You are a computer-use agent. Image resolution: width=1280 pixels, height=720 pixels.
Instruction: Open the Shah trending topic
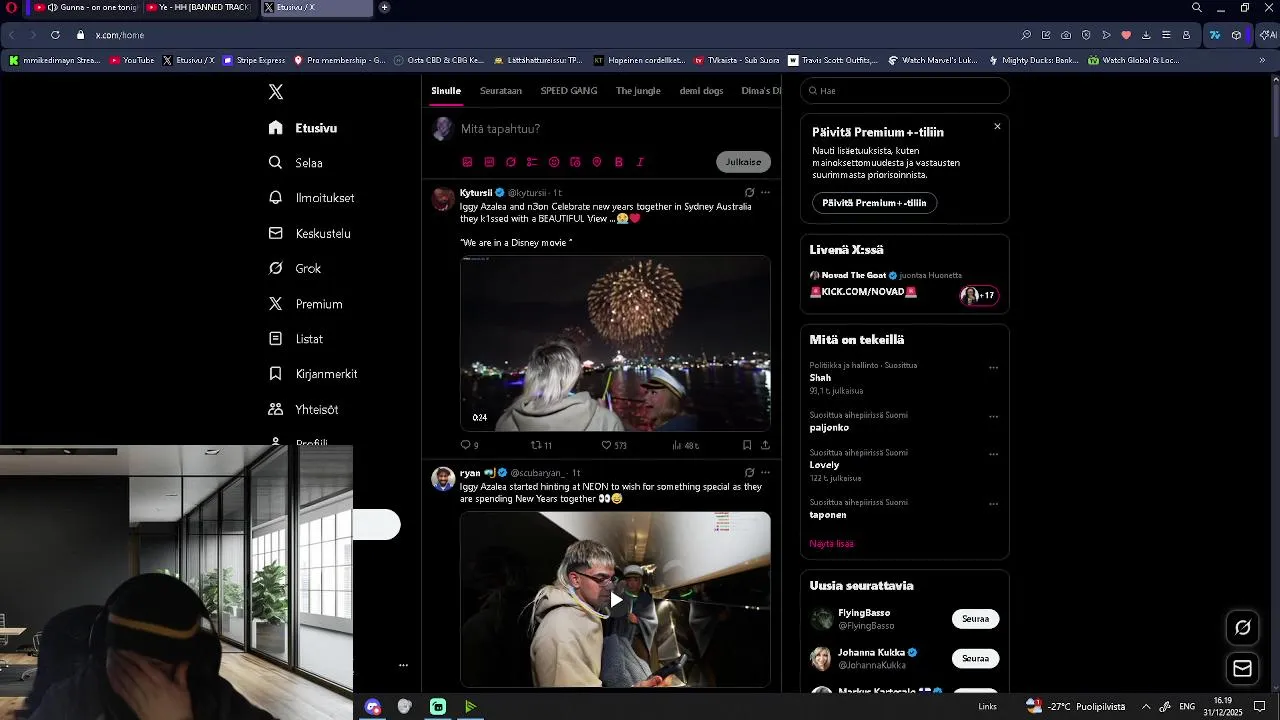(820, 378)
